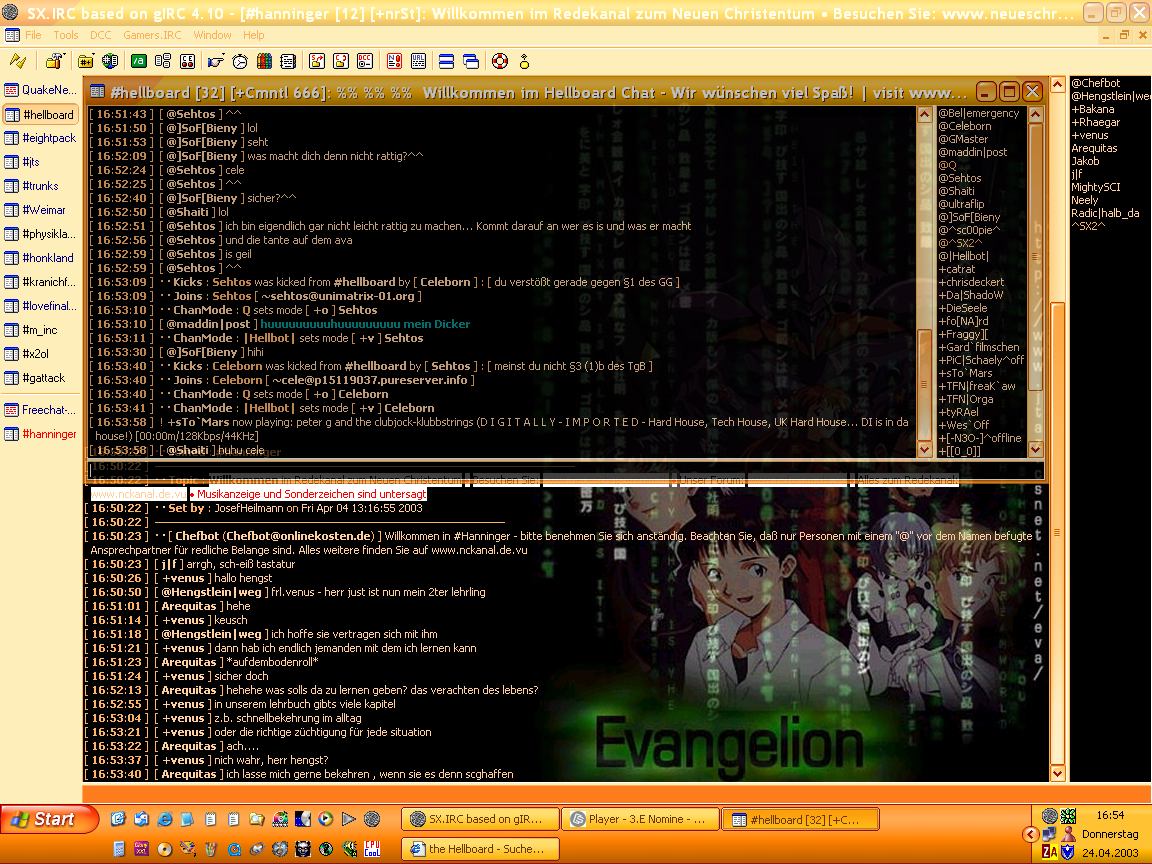This screenshot has height=864, width=1152.
Task: Click the red lifebuoy help icon
Action: pos(499,61)
